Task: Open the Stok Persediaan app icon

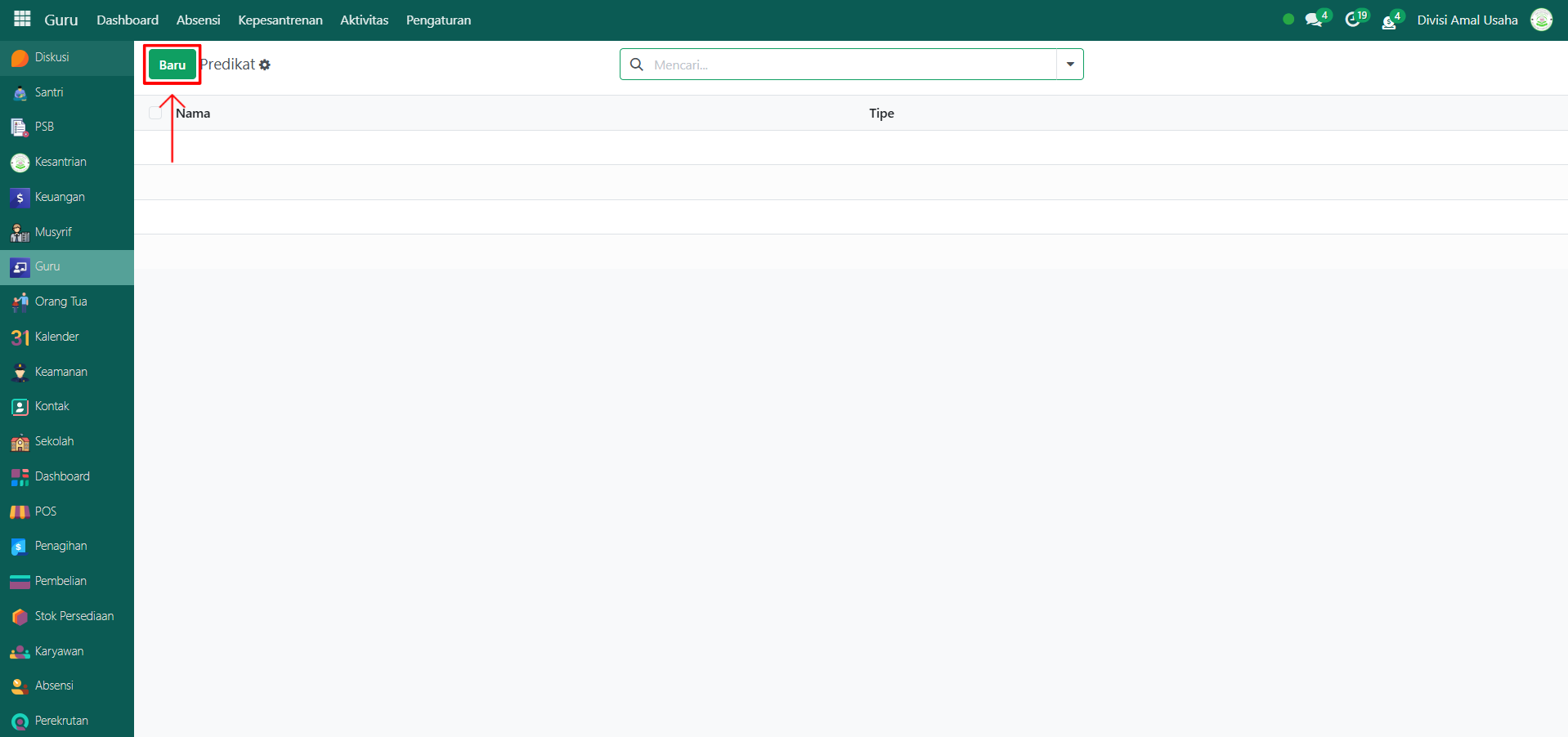Action: click(x=20, y=617)
